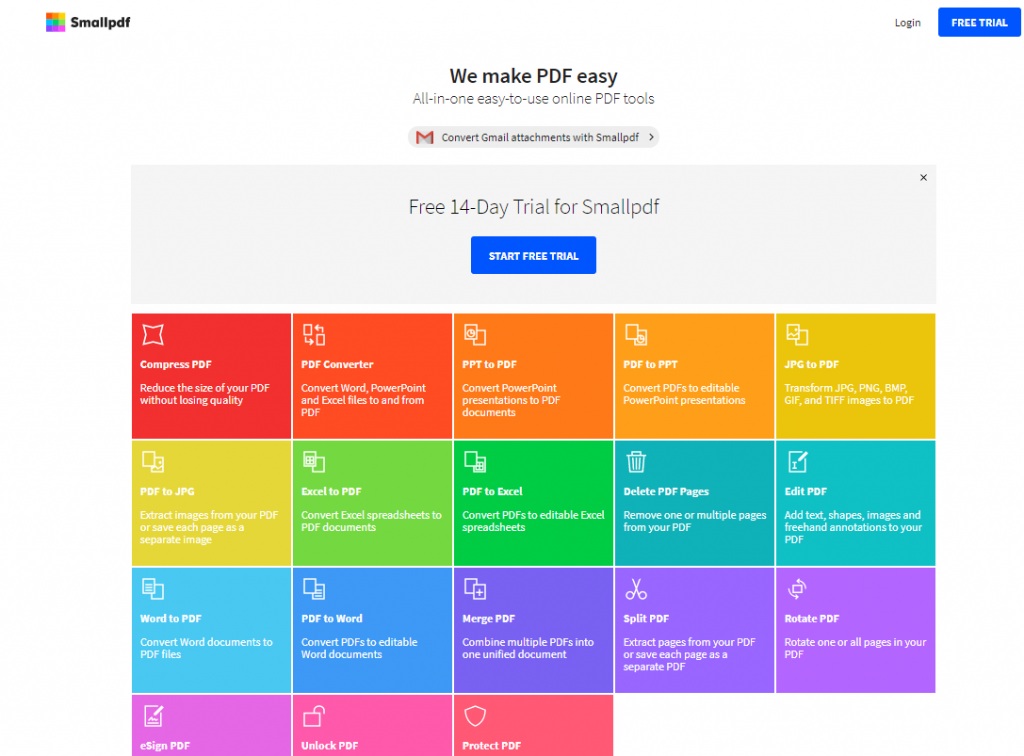Image resolution: width=1024 pixels, height=756 pixels.
Task: Click 'Extract images from your PDF' description
Action: 209,527
